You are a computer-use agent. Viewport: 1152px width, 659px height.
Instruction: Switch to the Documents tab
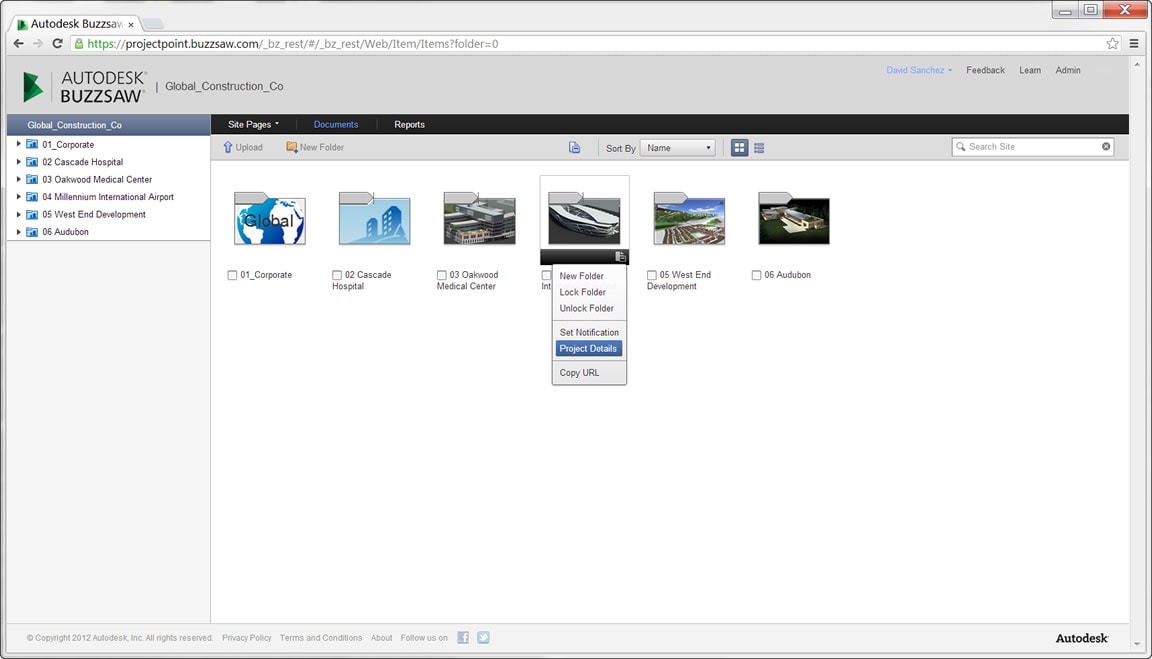pyautogui.click(x=336, y=124)
